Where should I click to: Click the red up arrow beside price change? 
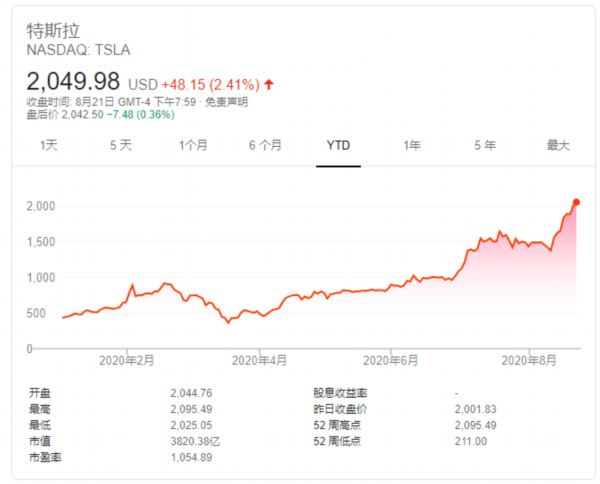(270, 84)
